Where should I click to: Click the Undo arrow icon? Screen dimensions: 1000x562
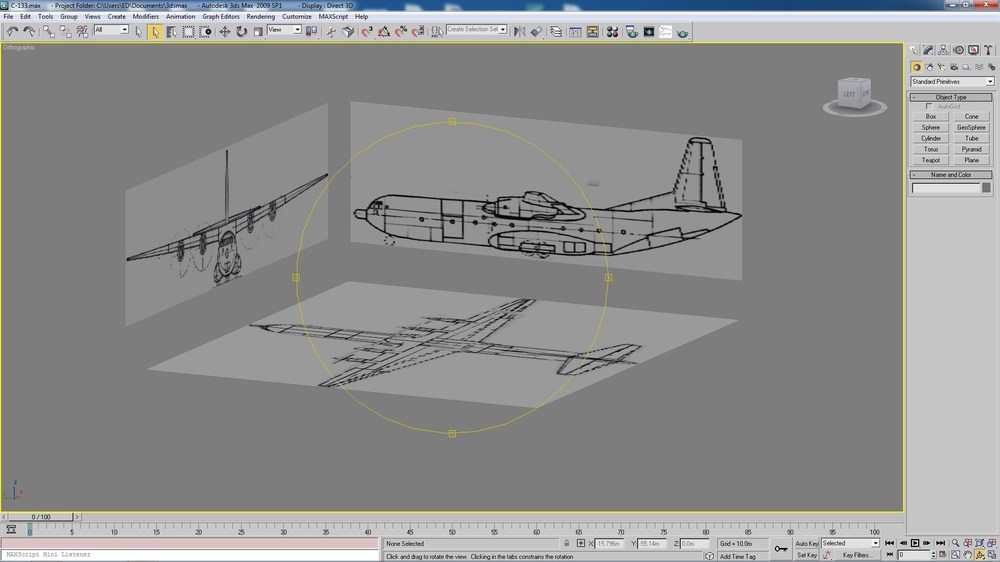point(12,31)
